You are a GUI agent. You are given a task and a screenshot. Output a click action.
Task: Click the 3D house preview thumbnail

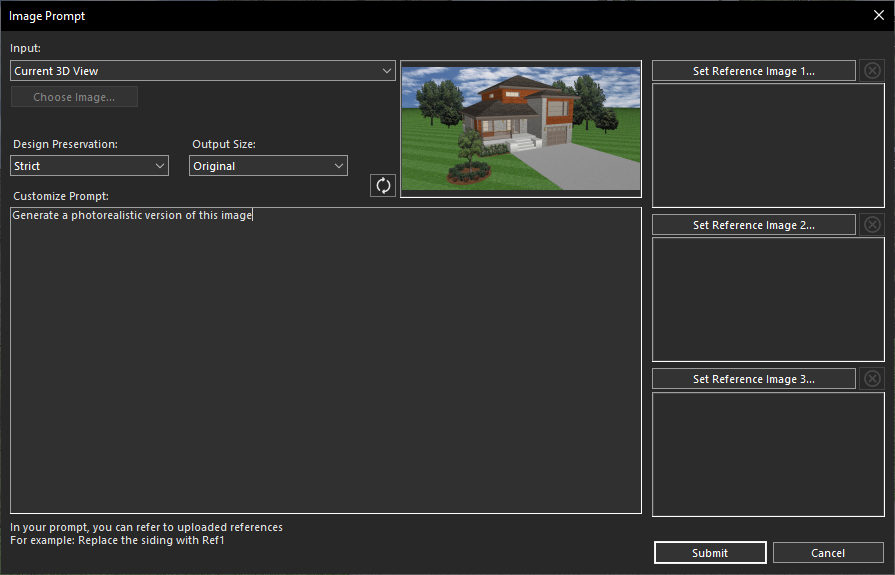click(521, 129)
